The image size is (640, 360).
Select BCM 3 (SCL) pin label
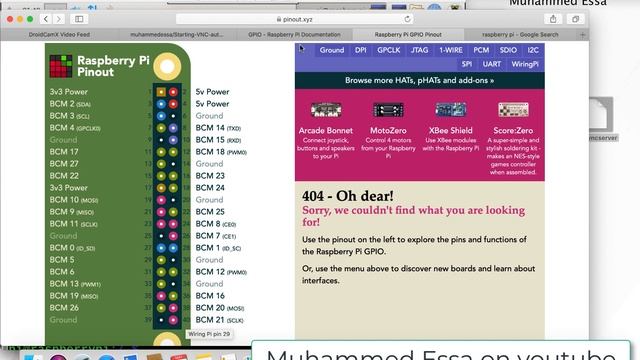[x=69, y=116]
